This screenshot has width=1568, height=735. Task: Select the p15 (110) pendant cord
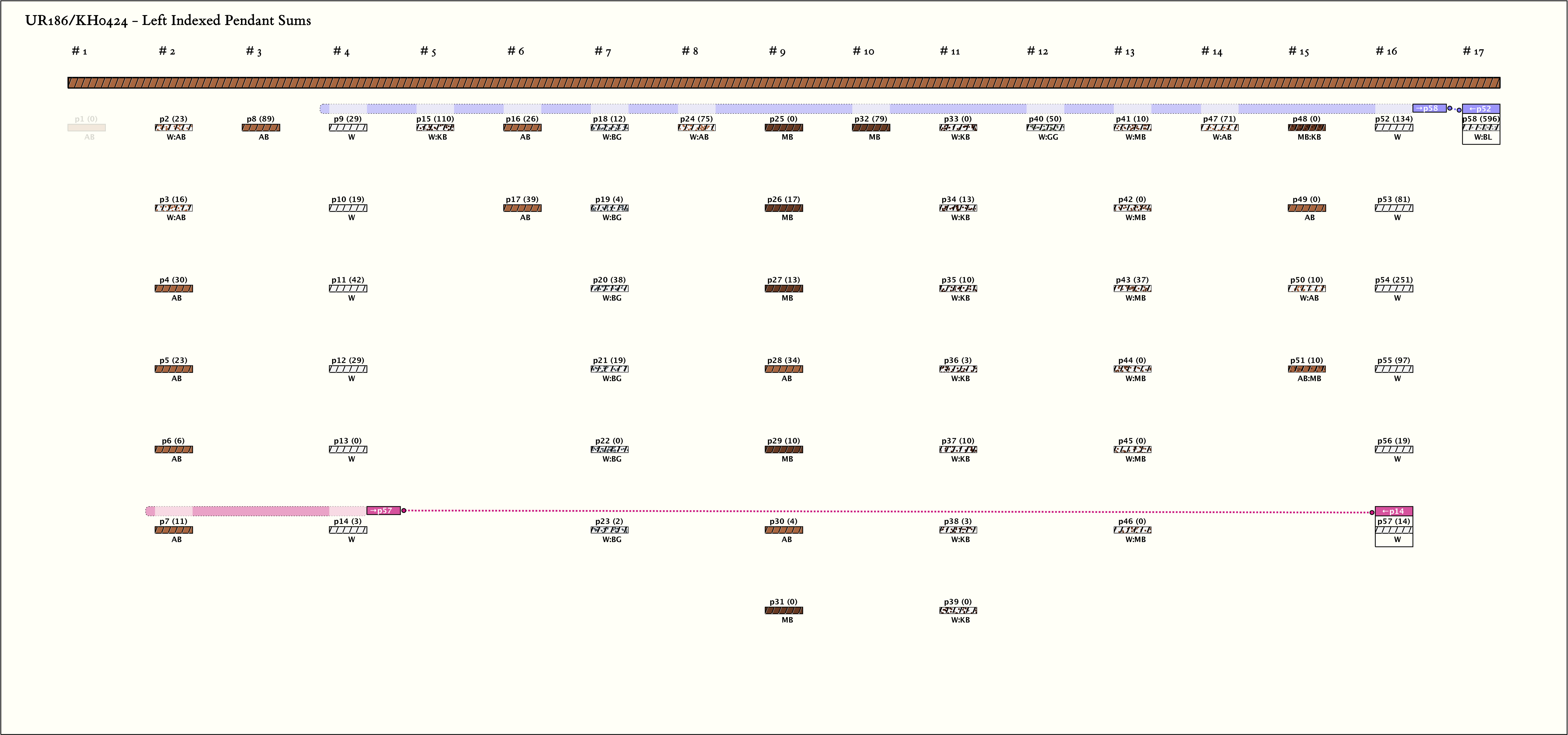pyautogui.click(x=435, y=128)
